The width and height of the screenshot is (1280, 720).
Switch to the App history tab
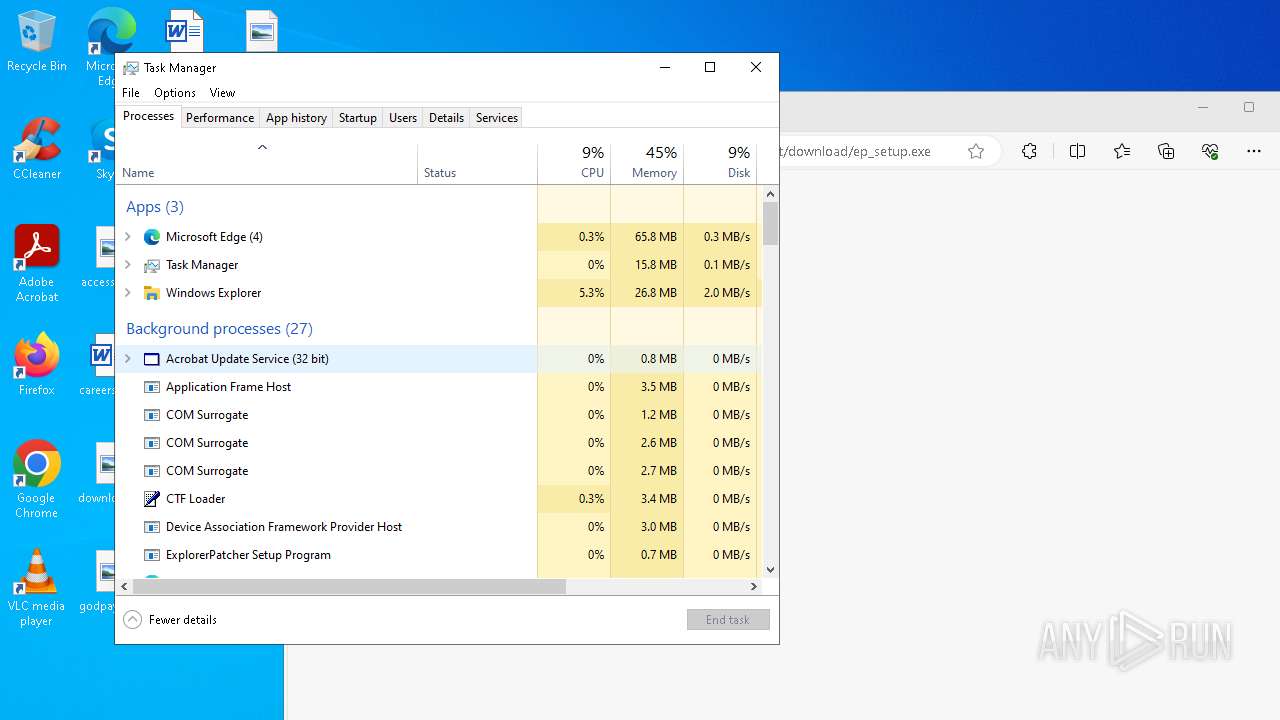[296, 118]
